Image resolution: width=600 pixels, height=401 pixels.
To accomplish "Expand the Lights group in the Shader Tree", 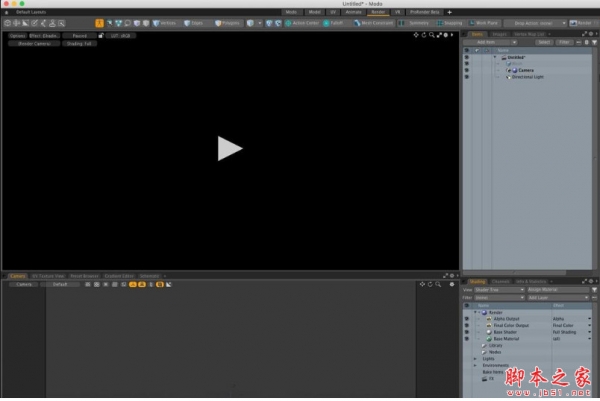I will 475,358.
